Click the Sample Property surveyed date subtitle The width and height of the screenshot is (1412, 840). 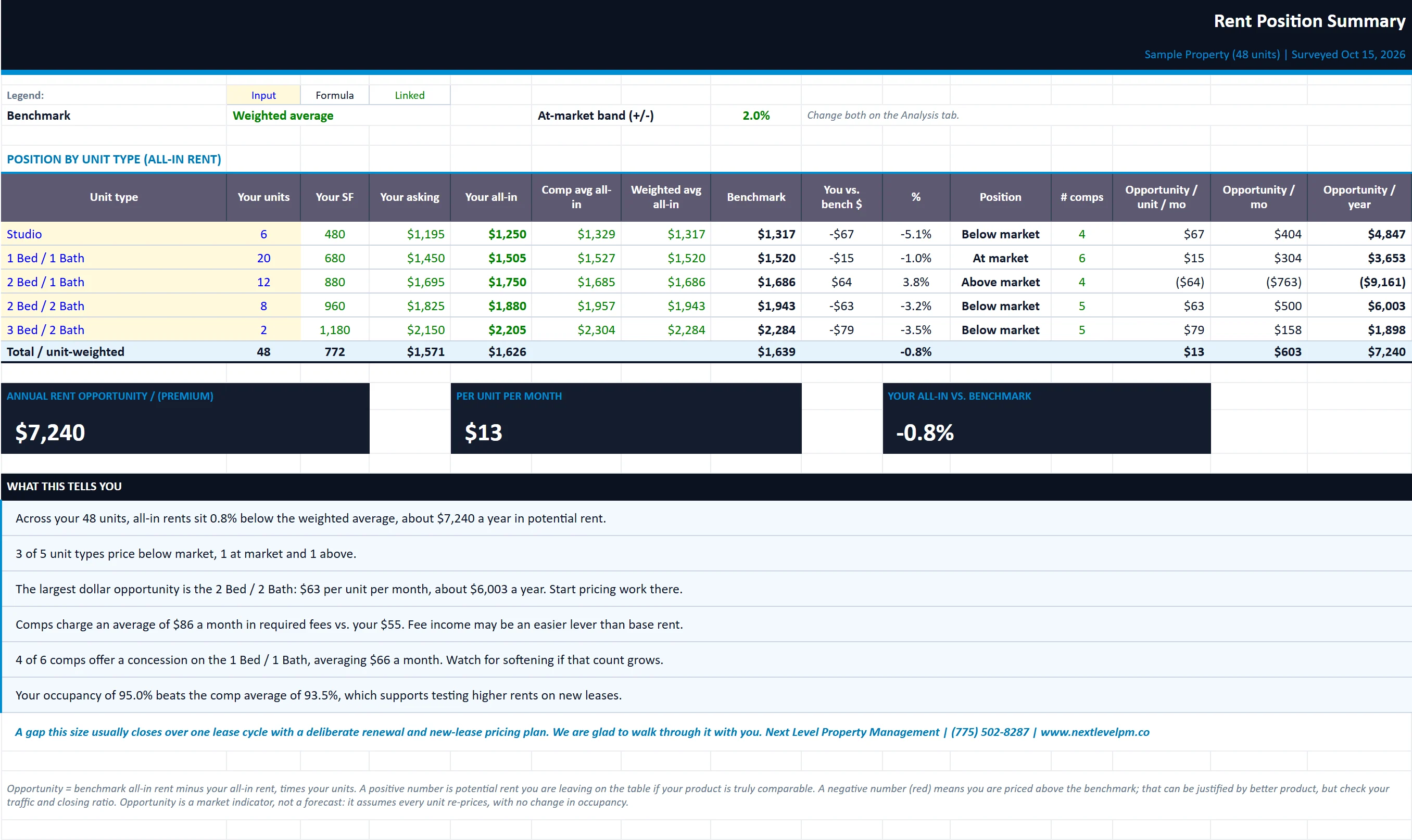[x=1275, y=54]
